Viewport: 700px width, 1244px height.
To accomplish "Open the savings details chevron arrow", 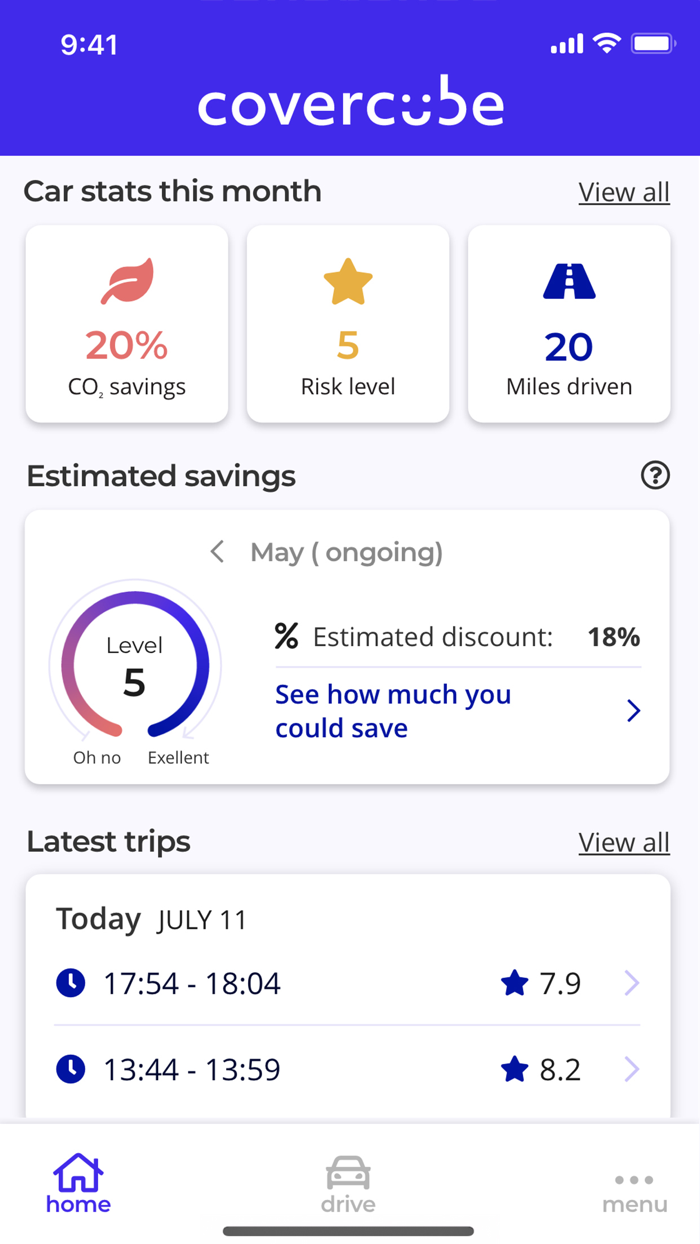I will [x=633, y=711].
